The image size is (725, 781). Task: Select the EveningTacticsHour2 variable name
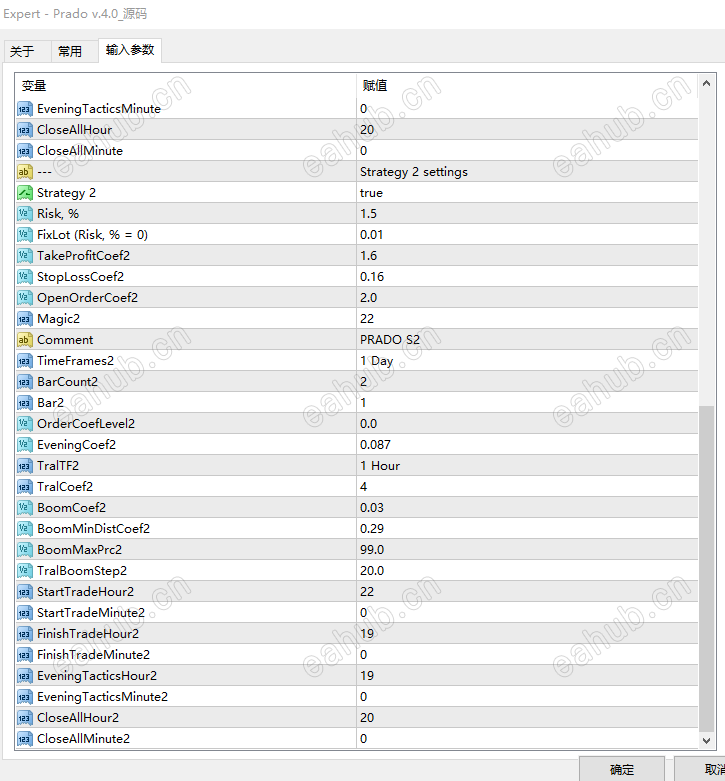97,676
